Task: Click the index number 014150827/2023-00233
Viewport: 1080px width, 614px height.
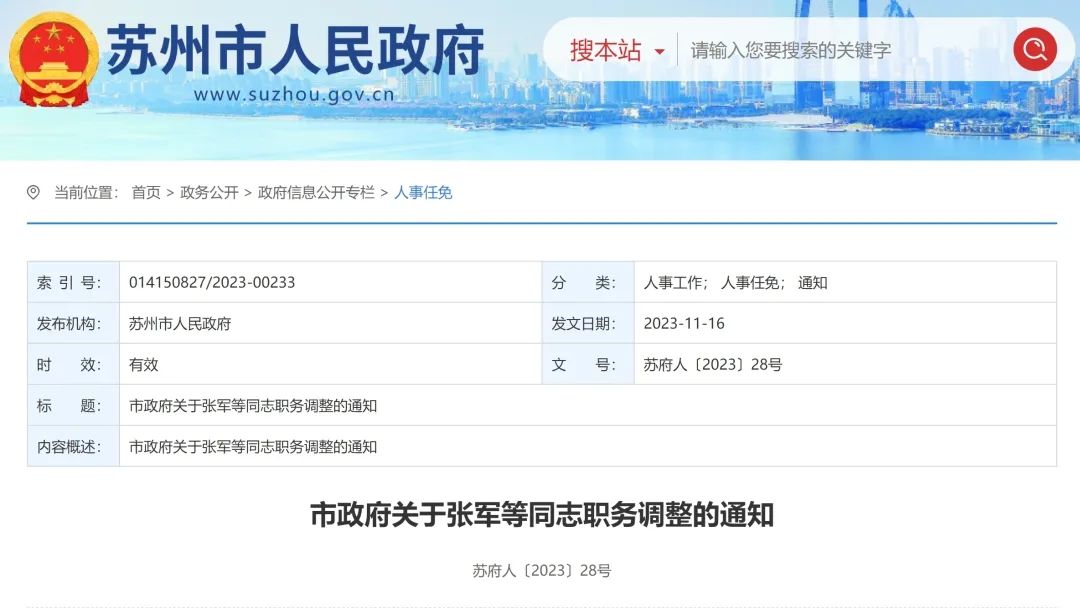Action: pos(212,283)
